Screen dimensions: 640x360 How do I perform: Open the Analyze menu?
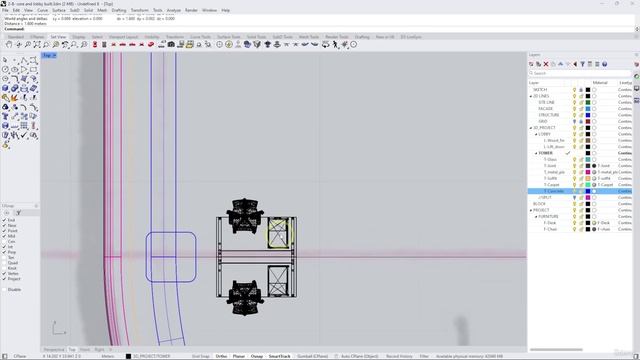[173, 10]
